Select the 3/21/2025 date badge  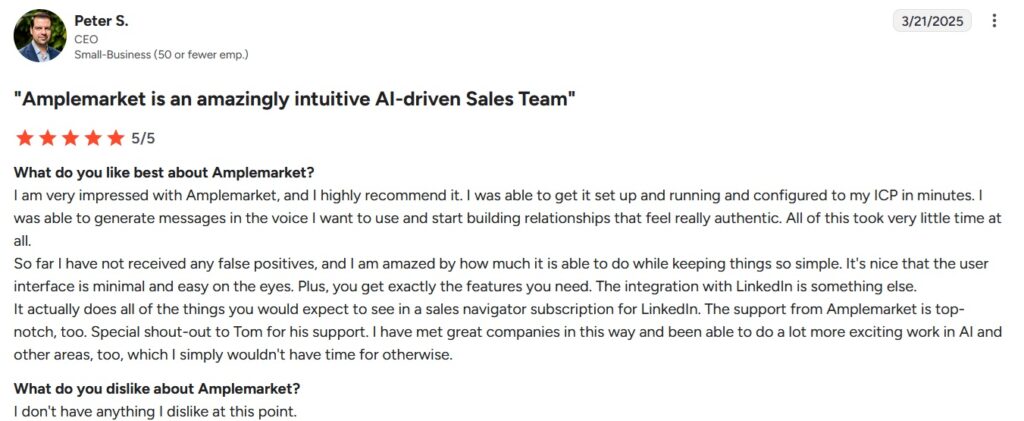932,21
